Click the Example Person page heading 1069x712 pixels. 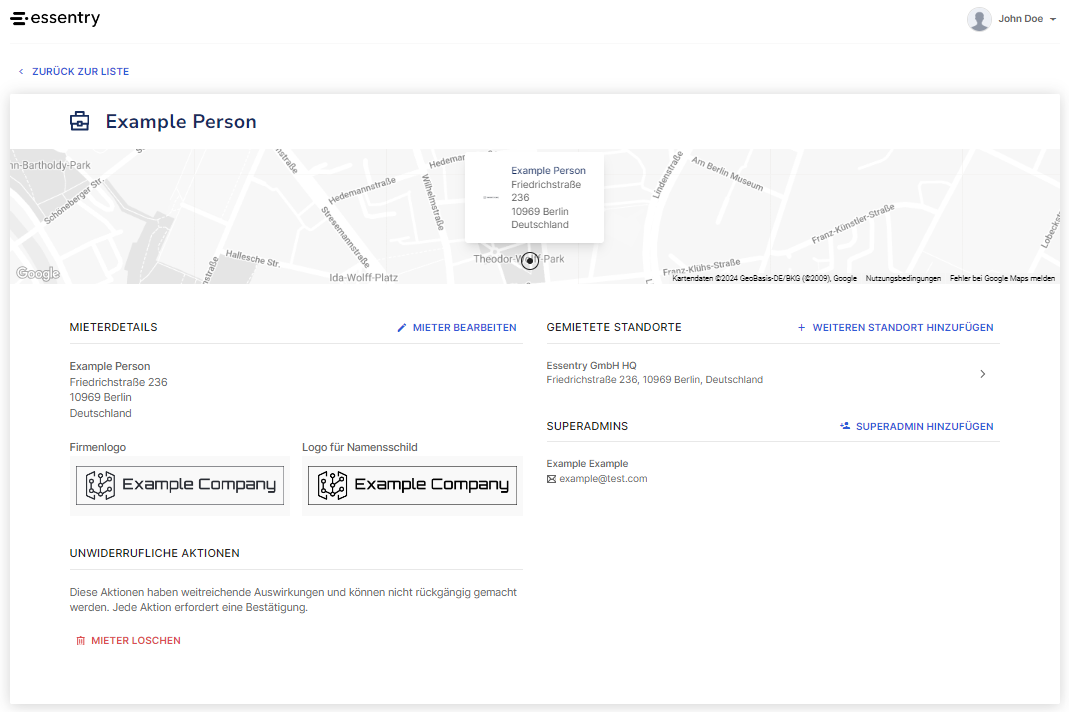point(181,121)
